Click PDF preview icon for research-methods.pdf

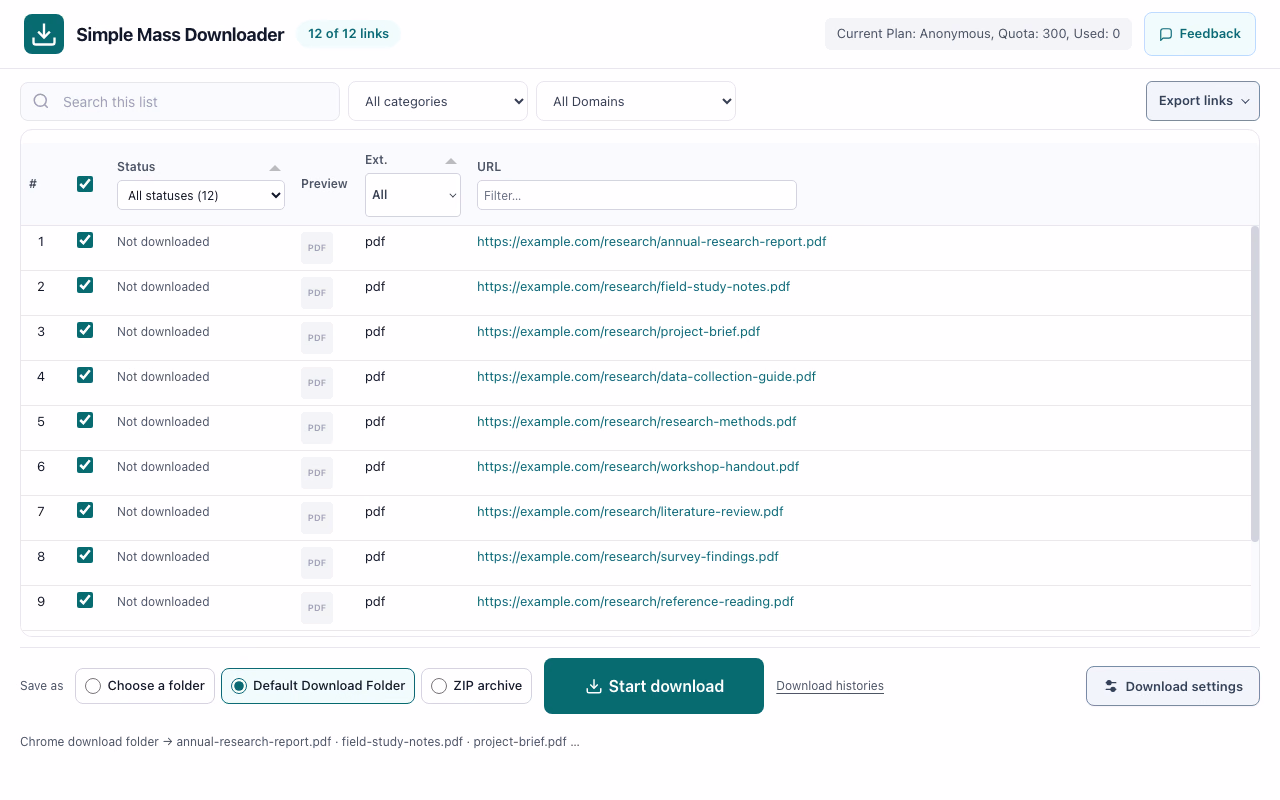click(x=317, y=428)
